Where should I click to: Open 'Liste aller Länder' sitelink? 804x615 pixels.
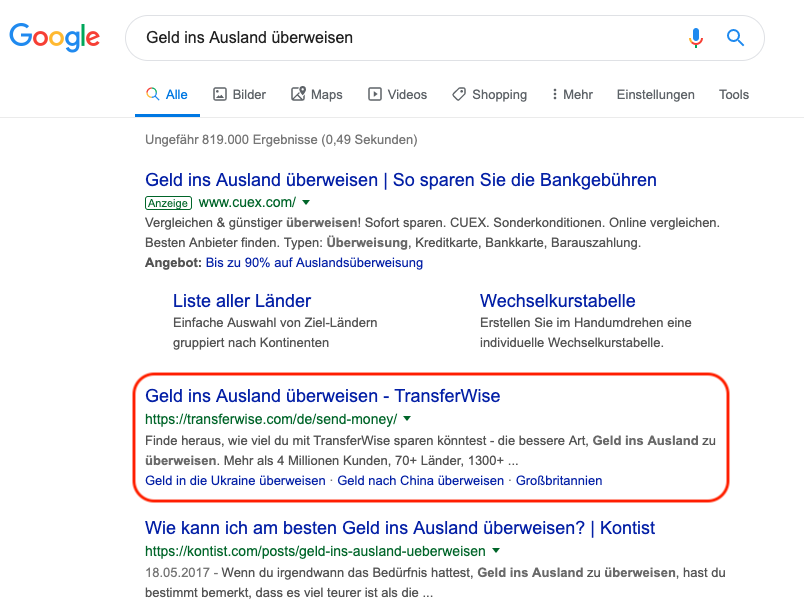click(241, 300)
